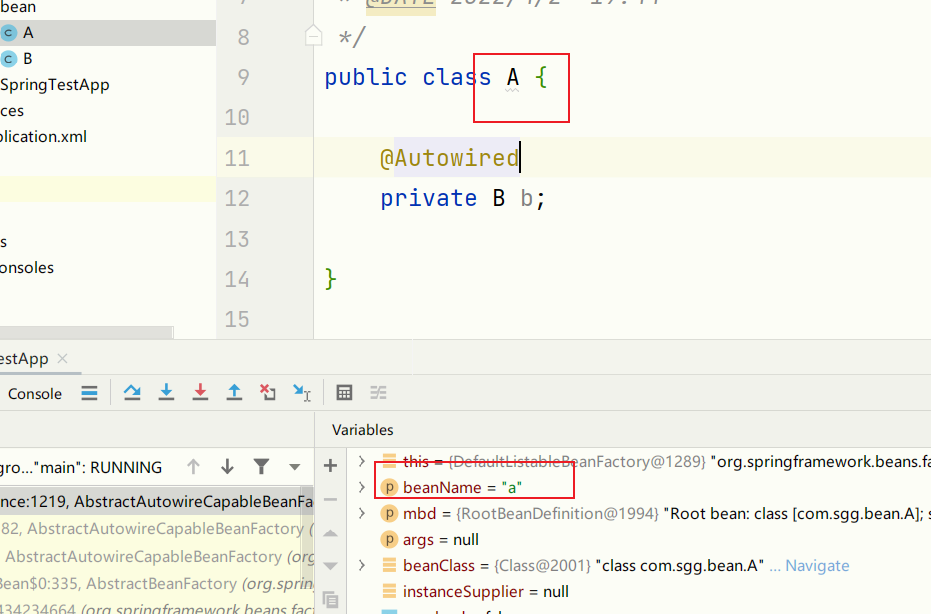Select stack frame ending 82, AbstractAutowireCapableBeanFactory

(x=157, y=529)
